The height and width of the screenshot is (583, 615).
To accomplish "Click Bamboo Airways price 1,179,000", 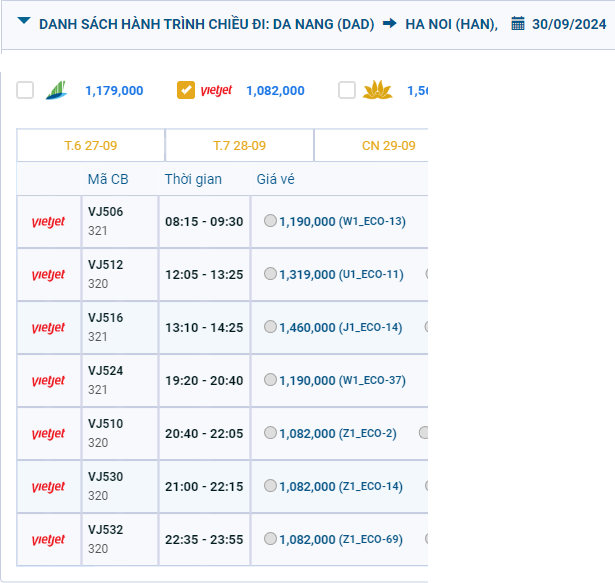I will click(114, 91).
